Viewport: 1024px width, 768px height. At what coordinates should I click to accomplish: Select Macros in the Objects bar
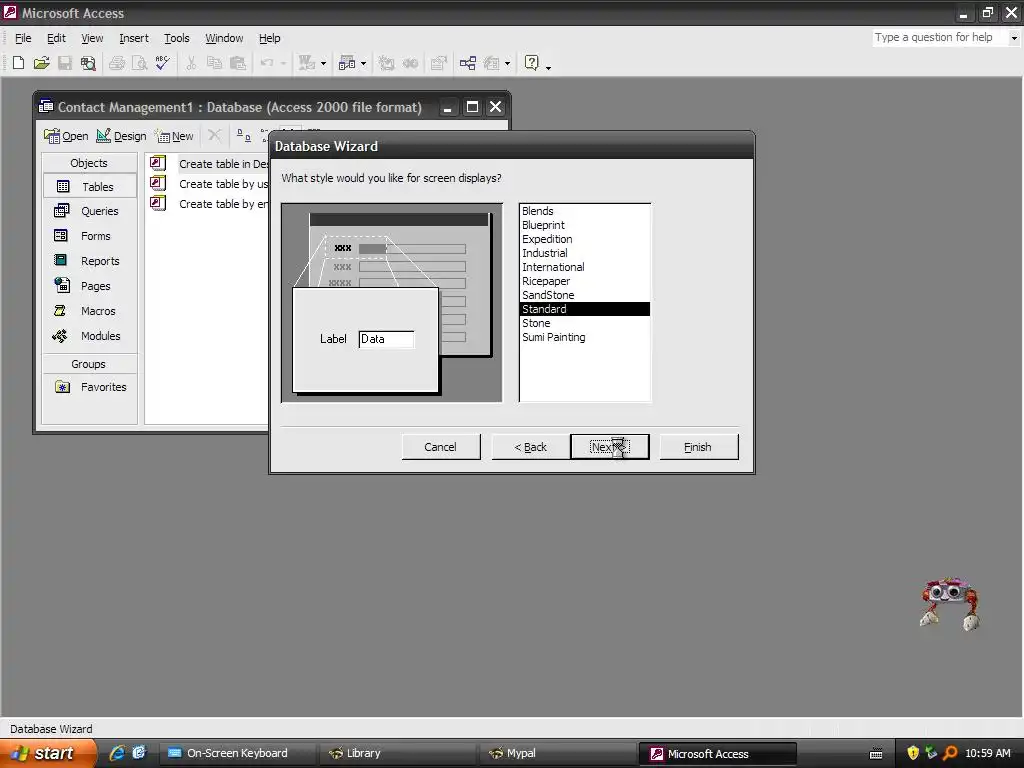pos(89,311)
